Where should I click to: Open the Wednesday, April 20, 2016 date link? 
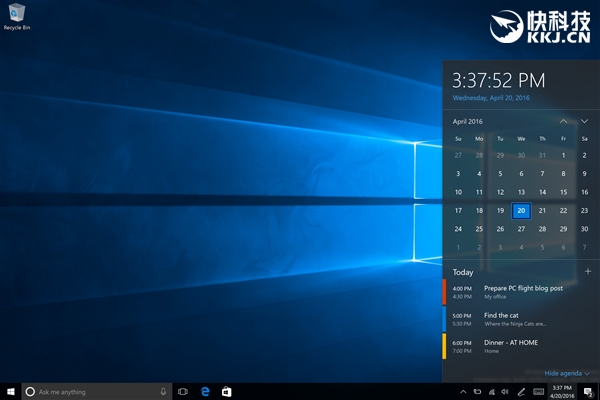(491, 98)
